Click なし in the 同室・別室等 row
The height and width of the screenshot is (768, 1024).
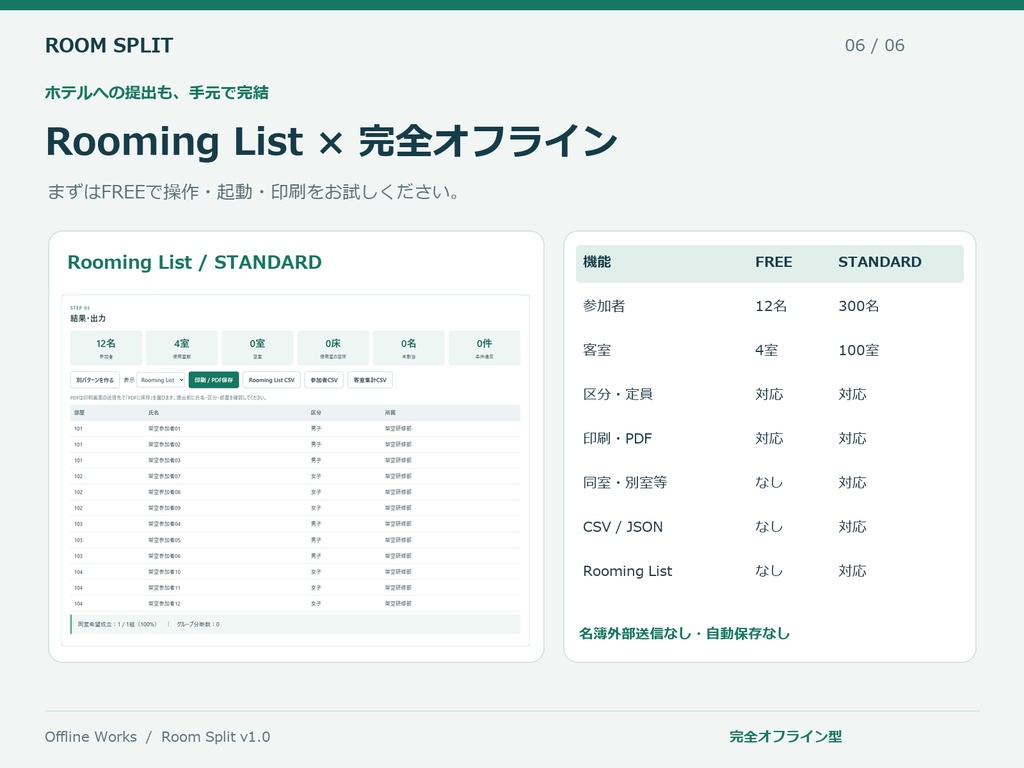click(769, 483)
